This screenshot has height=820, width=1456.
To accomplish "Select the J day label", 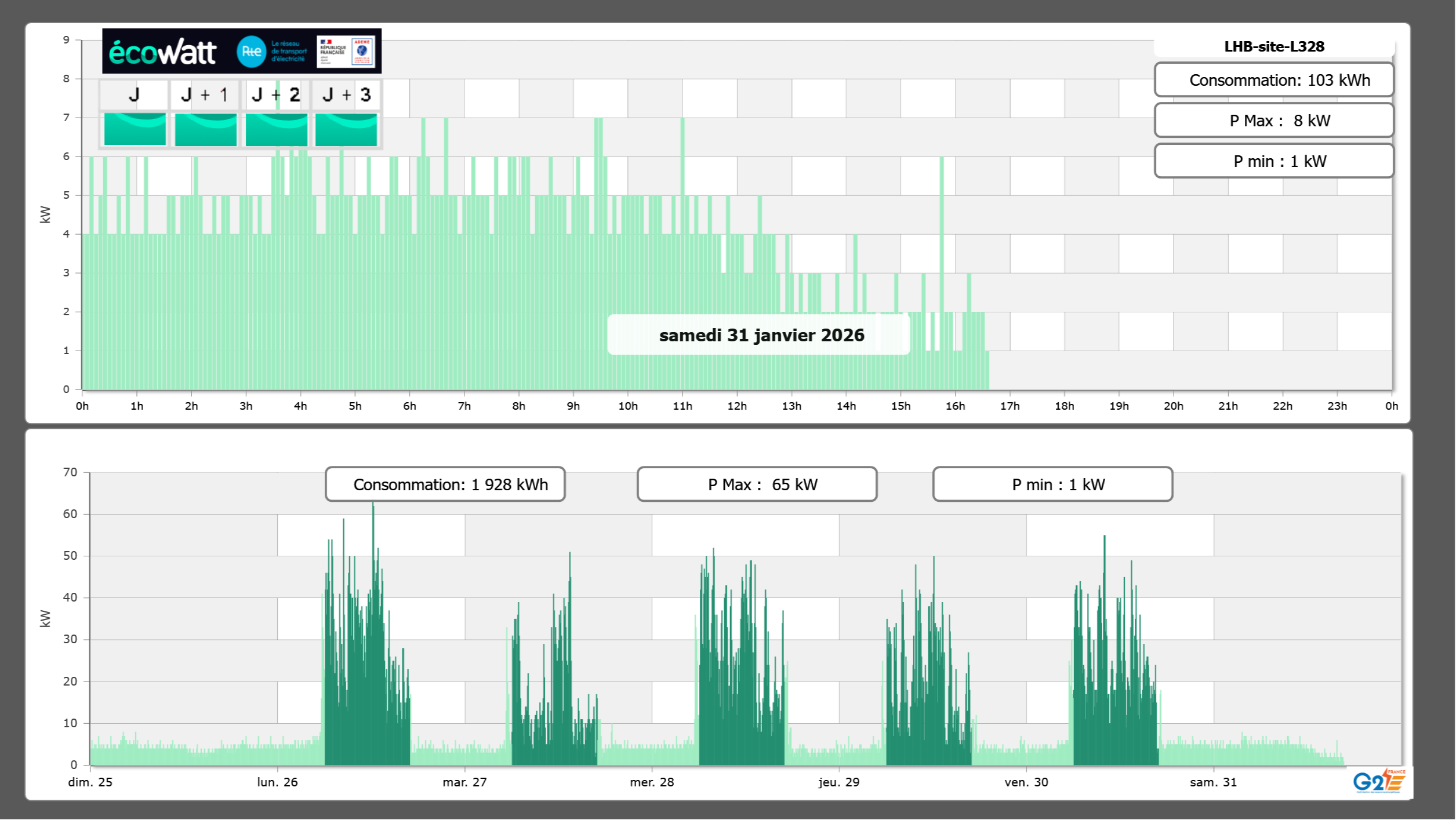I will [x=135, y=94].
